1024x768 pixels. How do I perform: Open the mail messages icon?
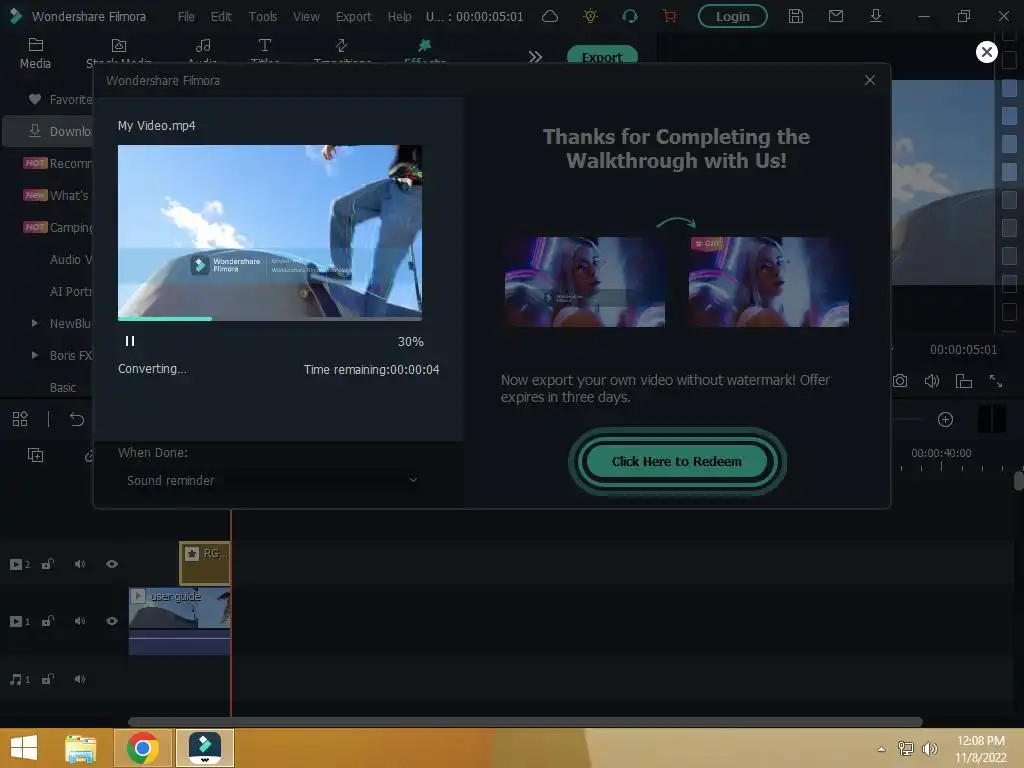click(836, 16)
